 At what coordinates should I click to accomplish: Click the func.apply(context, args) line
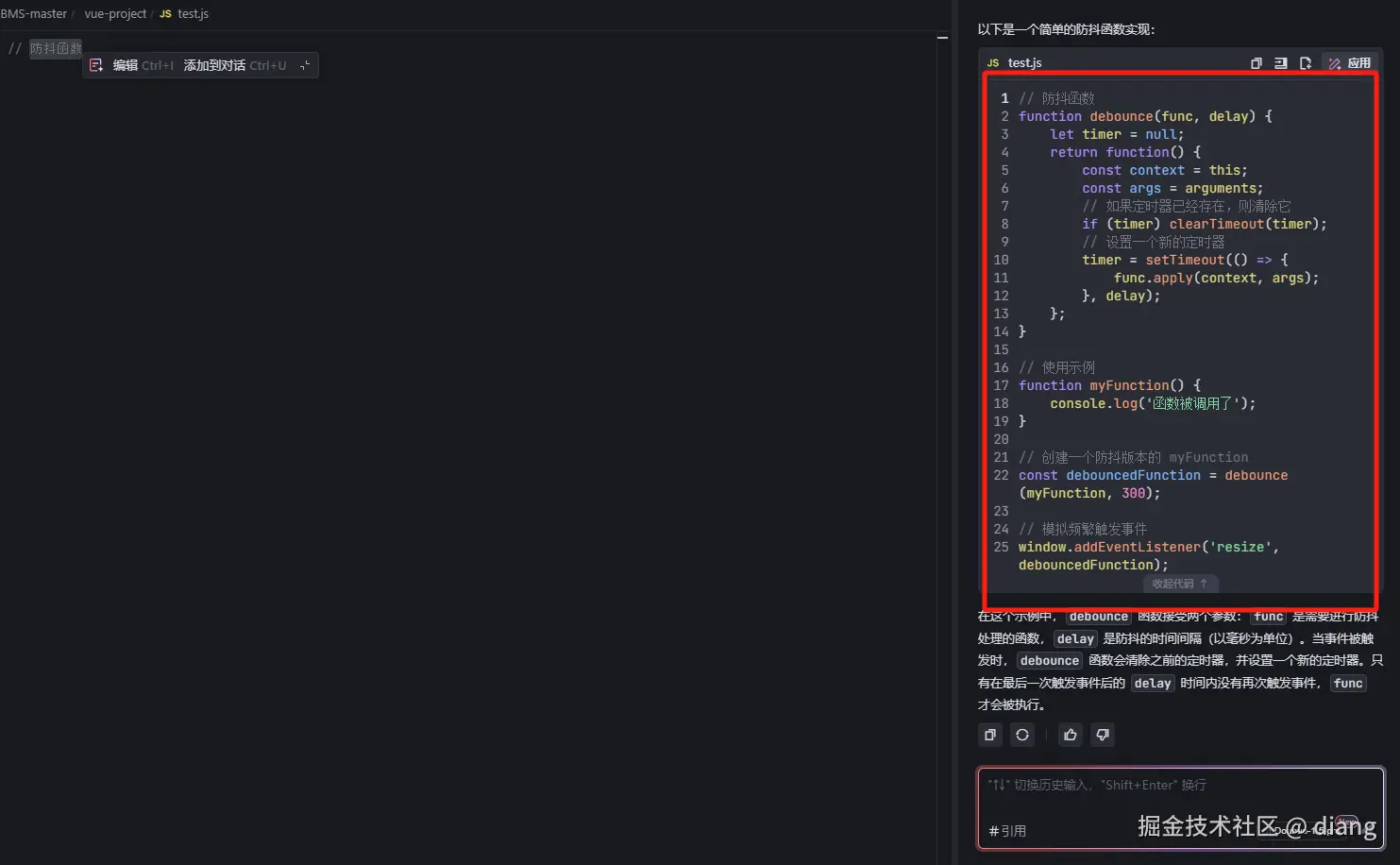(x=1216, y=278)
